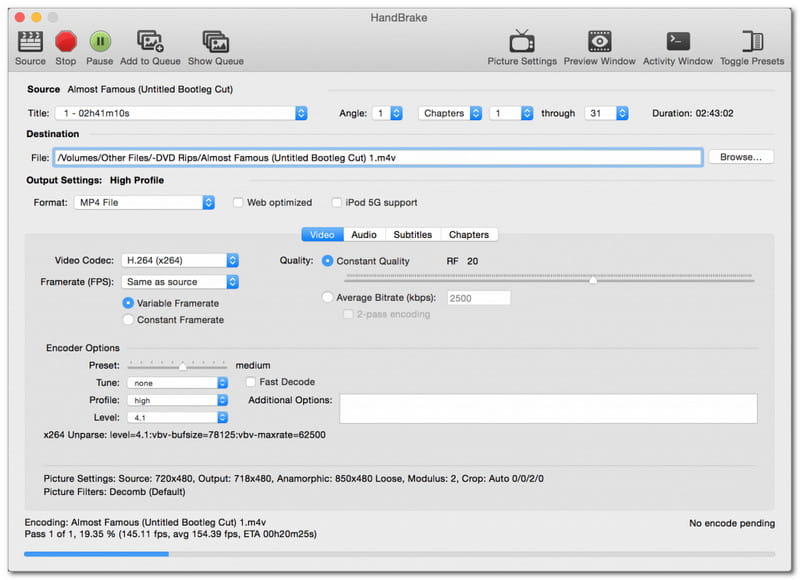The width and height of the screenshot is (800, 580).
Task: Open the Title selection dropdown
Action: point(180,113)
